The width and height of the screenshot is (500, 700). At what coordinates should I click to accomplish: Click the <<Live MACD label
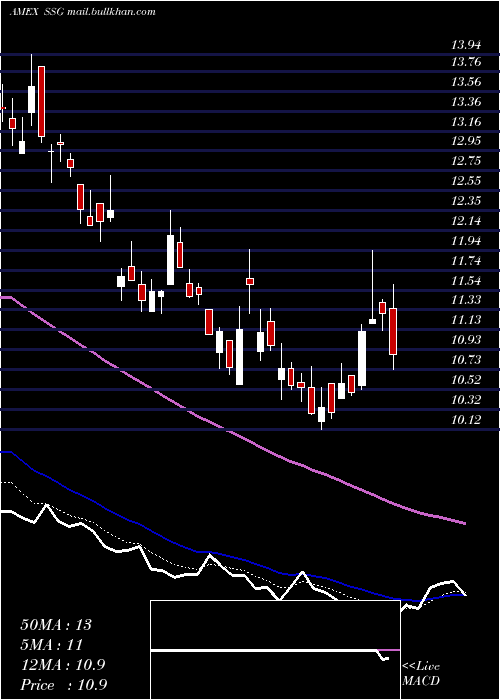[421, 674]
